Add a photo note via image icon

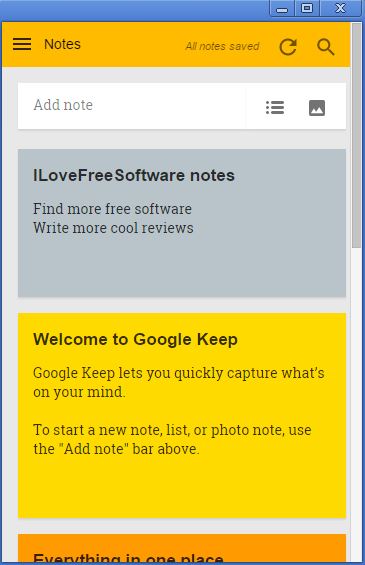317,107
